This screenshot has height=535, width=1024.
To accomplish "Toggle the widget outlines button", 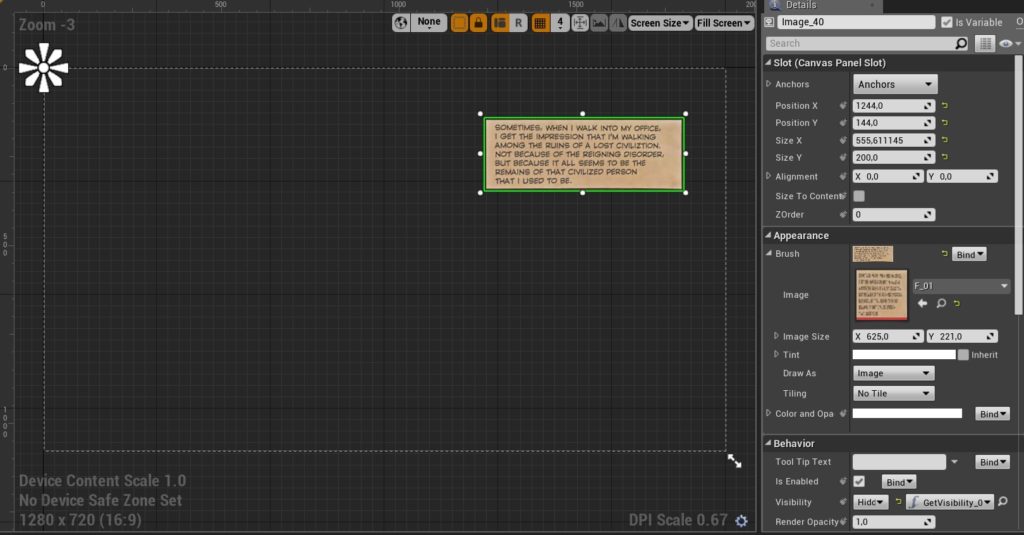I will (460, 23).
